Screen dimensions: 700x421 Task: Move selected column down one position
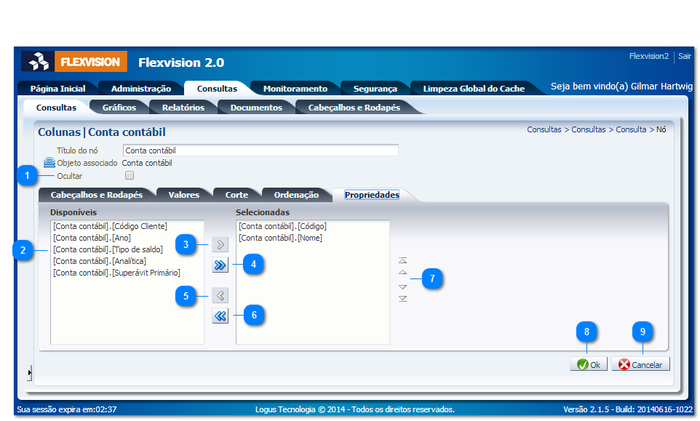[x=402, y=286]
